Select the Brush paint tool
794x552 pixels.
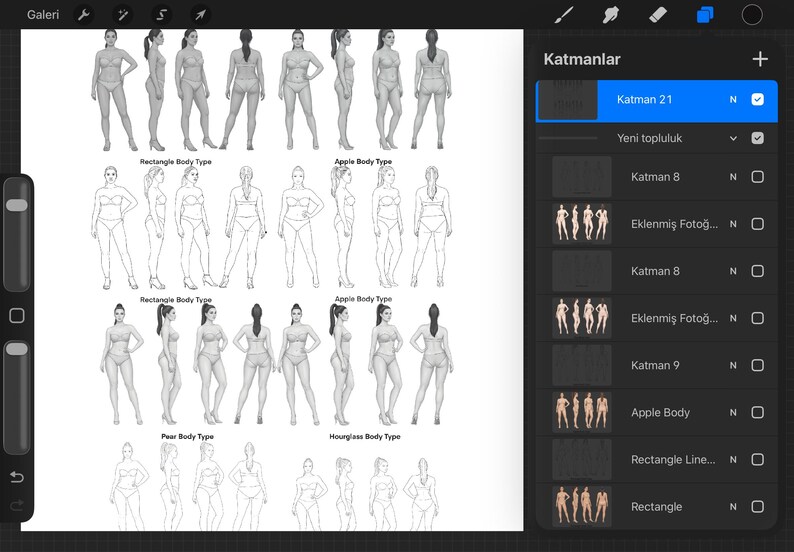tap(564, 15)
